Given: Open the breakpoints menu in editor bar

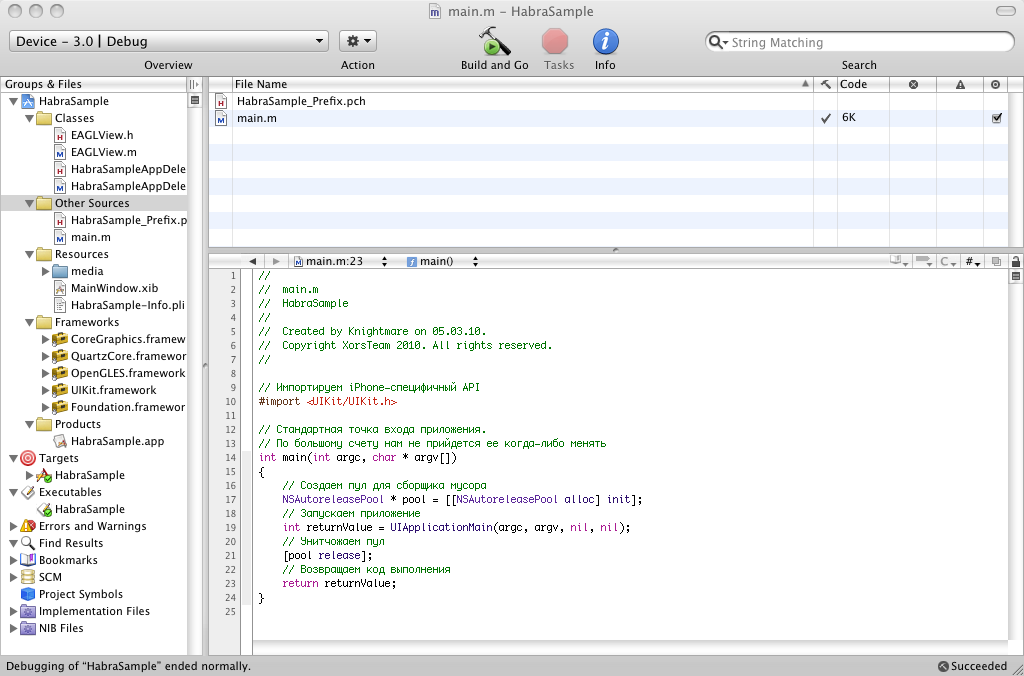Looking at the screenshot, I should pyautogui.click(x=923, y=261).
